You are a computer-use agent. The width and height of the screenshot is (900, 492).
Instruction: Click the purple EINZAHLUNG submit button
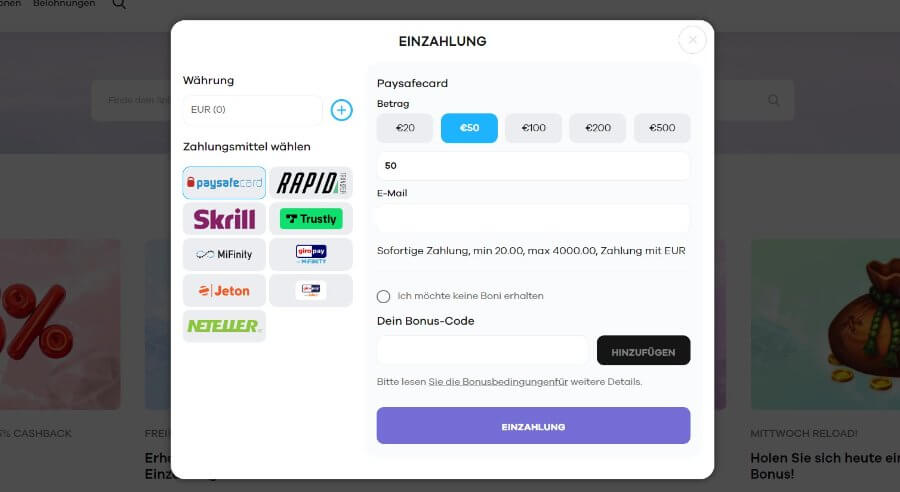(533, 426)
